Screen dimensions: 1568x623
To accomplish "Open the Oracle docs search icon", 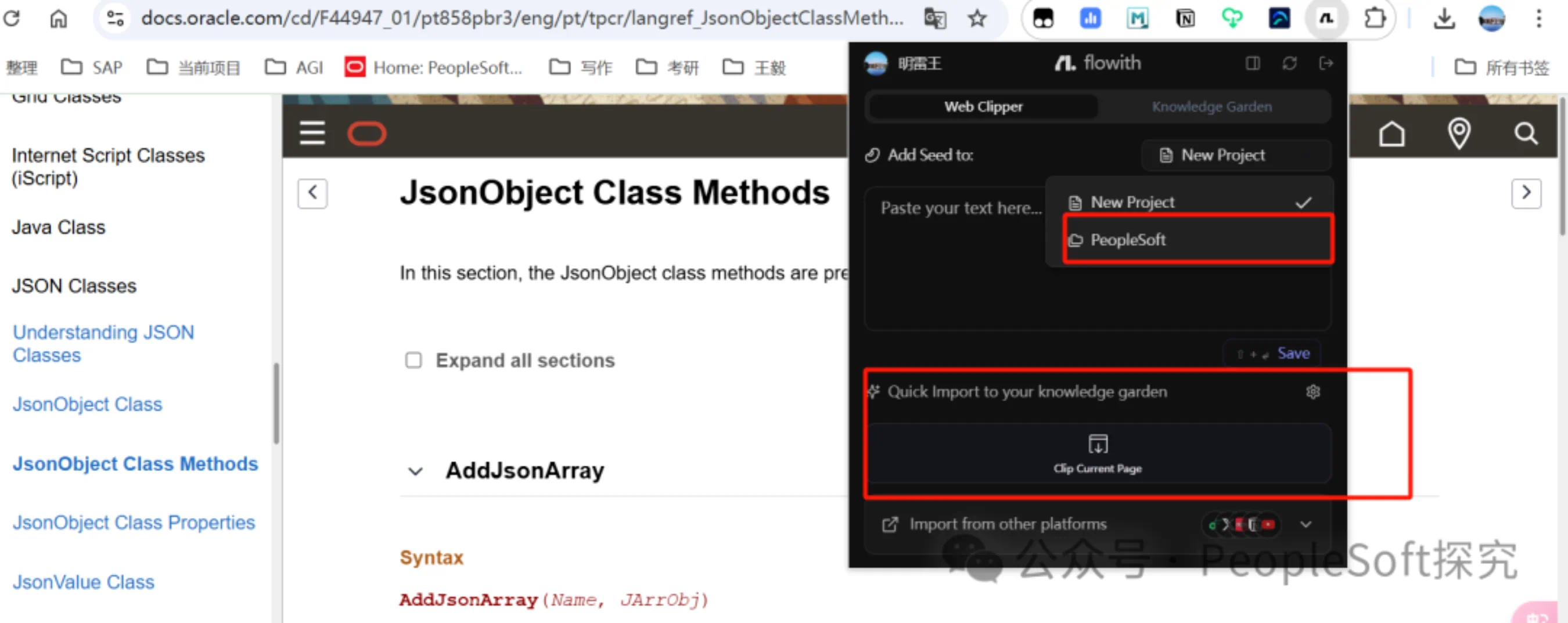I will coord(1526,133).
